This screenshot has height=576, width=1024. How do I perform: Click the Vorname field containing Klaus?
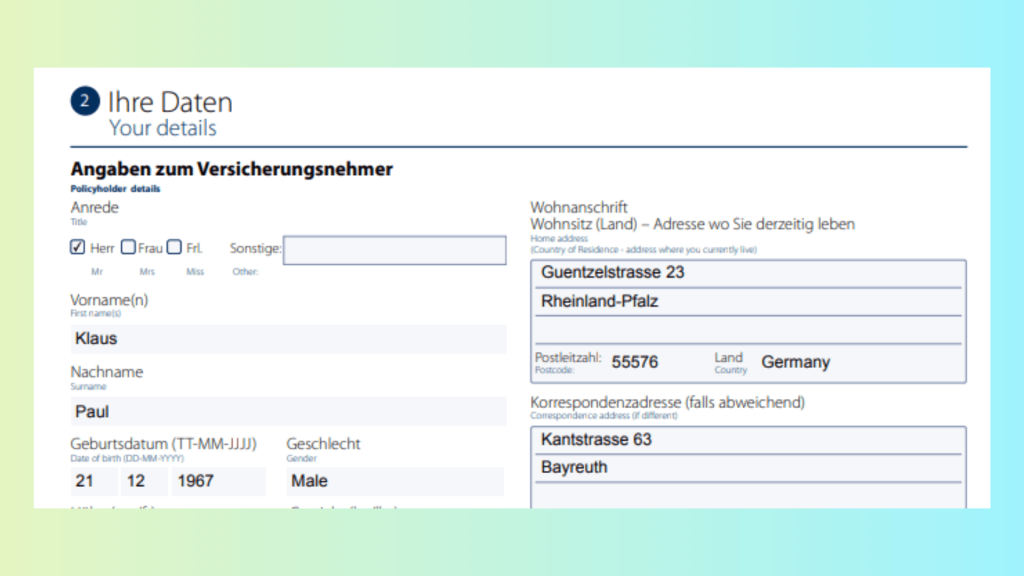pos(288,339)
